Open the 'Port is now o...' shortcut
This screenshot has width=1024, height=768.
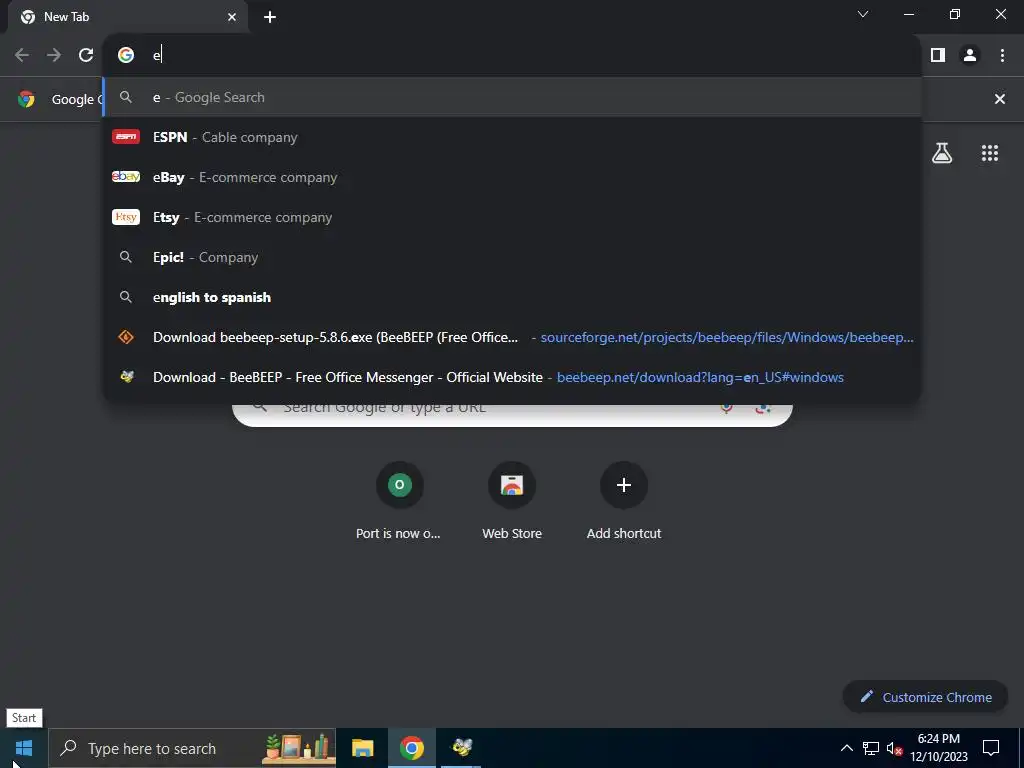pos(399,502)
